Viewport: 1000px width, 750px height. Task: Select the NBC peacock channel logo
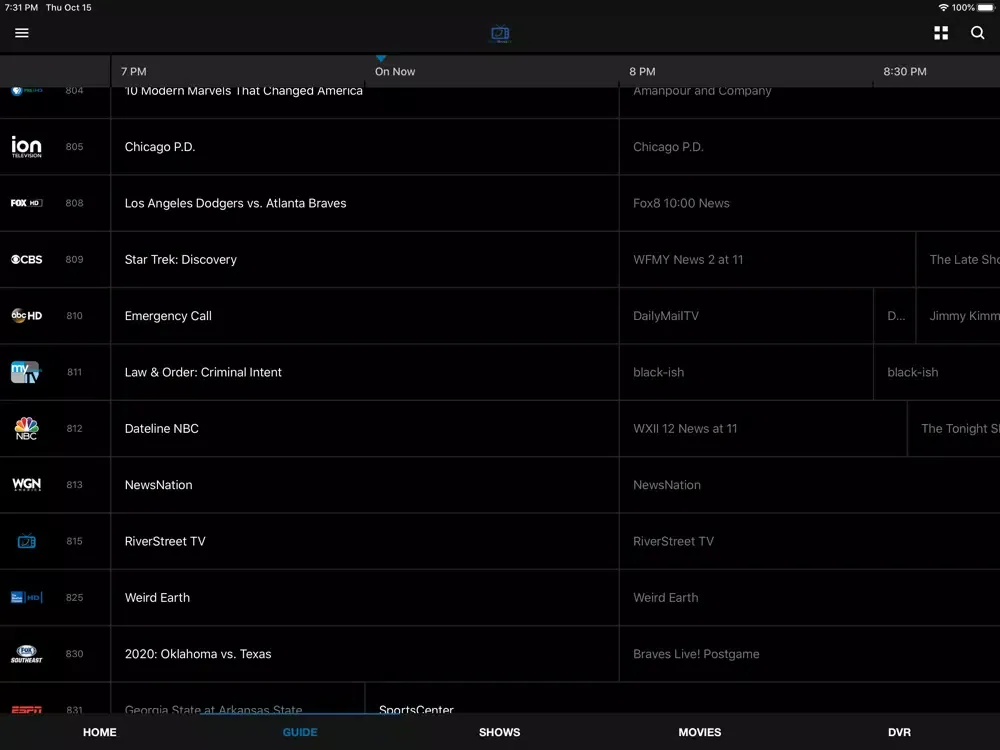(x=26, y=429)
